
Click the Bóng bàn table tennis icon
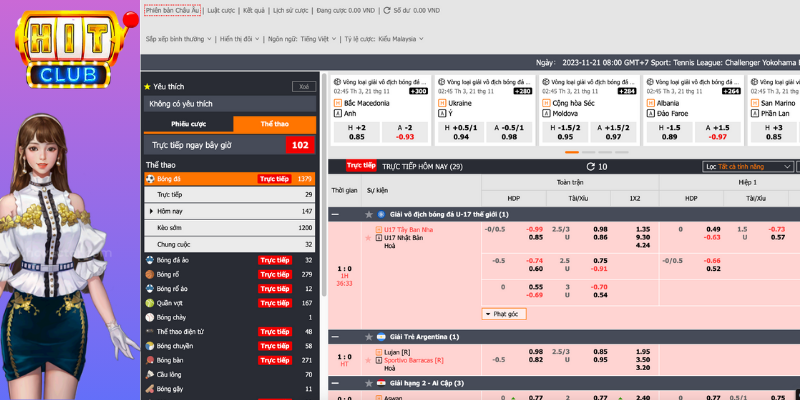(x=149, y=359)
